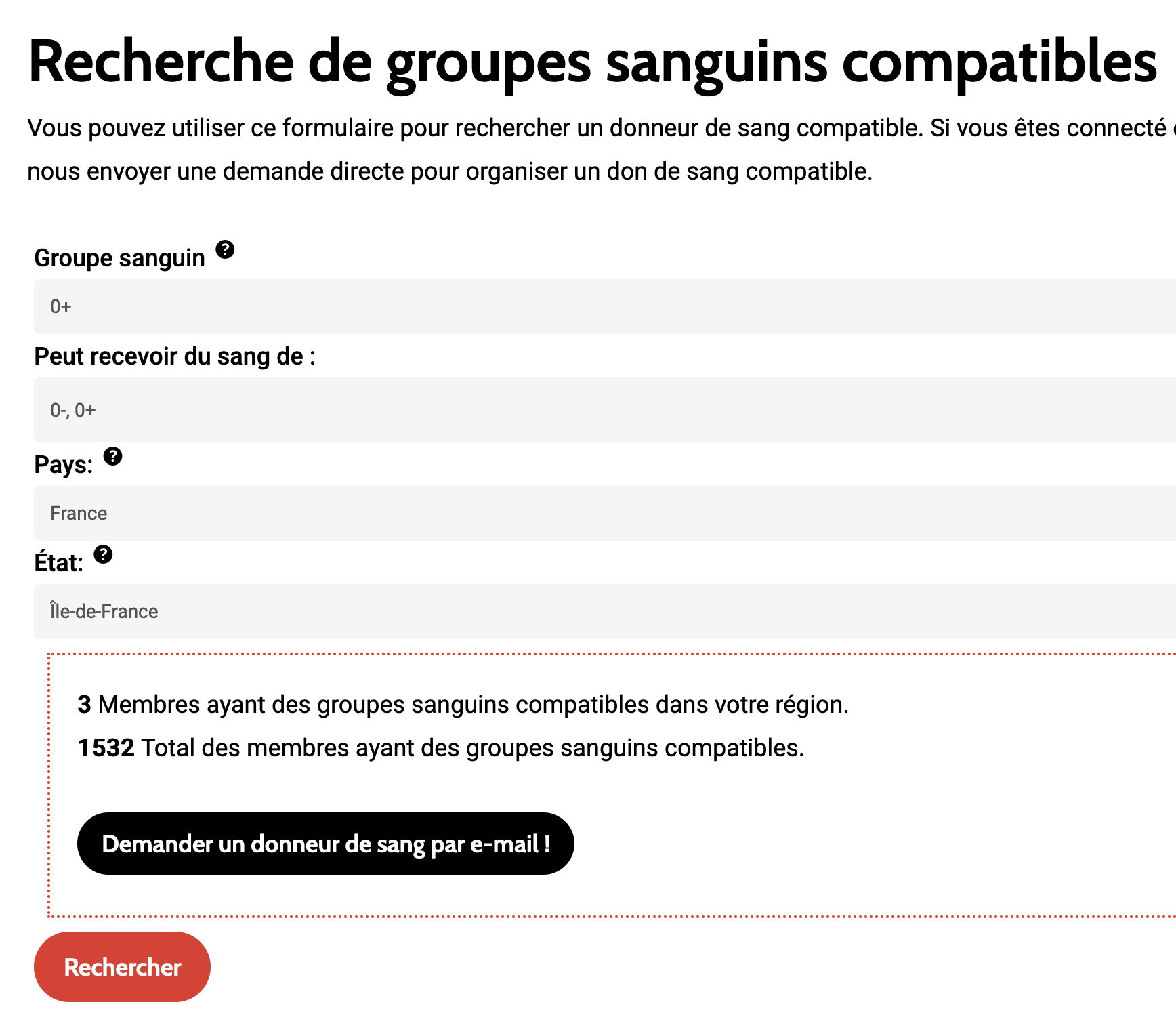Click the Peut recevoir du sang de label
Image resolution: width=1176 pixels, height=1034 pixels.
[174, 356]
